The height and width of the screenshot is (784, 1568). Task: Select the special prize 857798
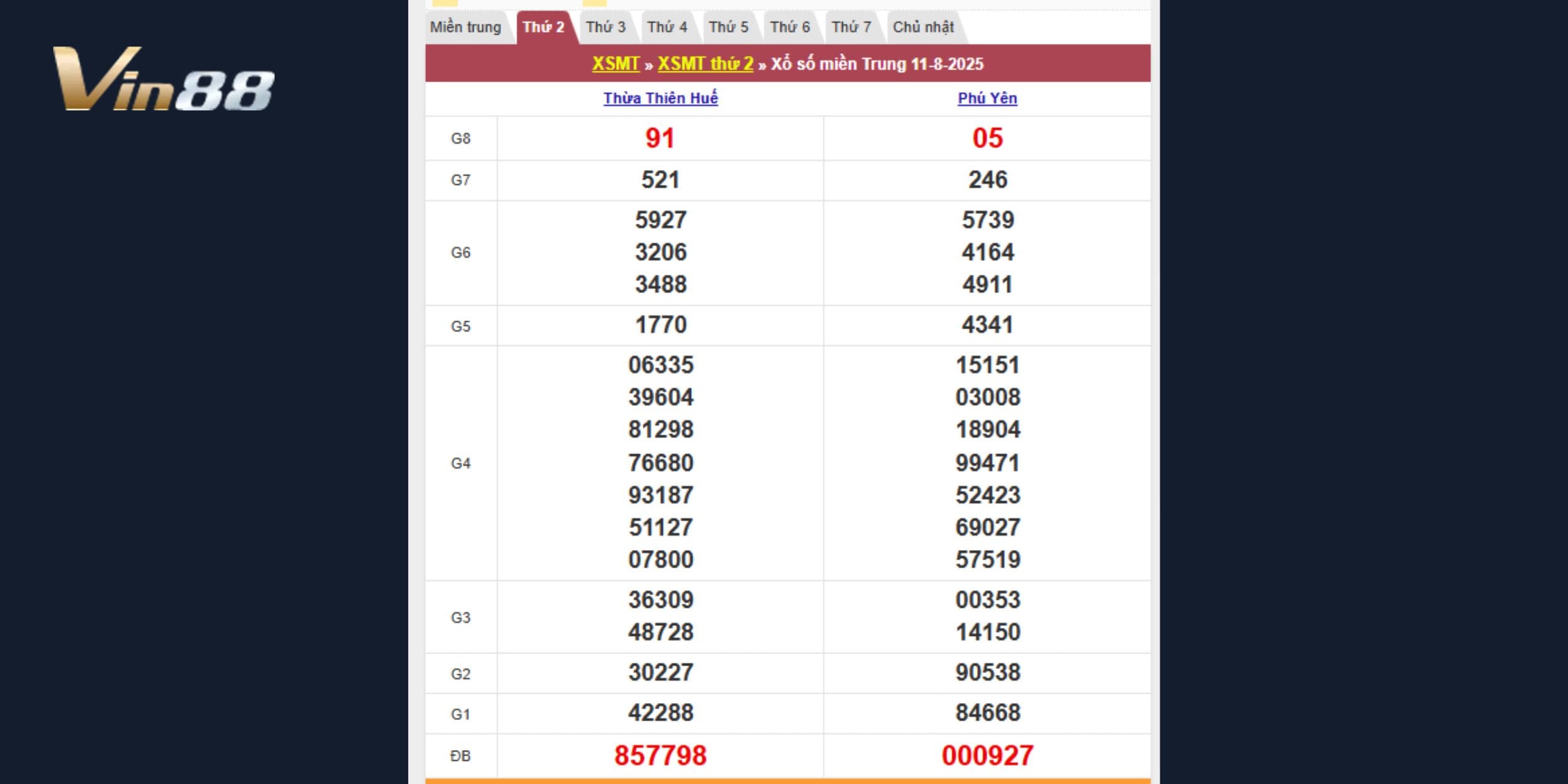(660, 756)
